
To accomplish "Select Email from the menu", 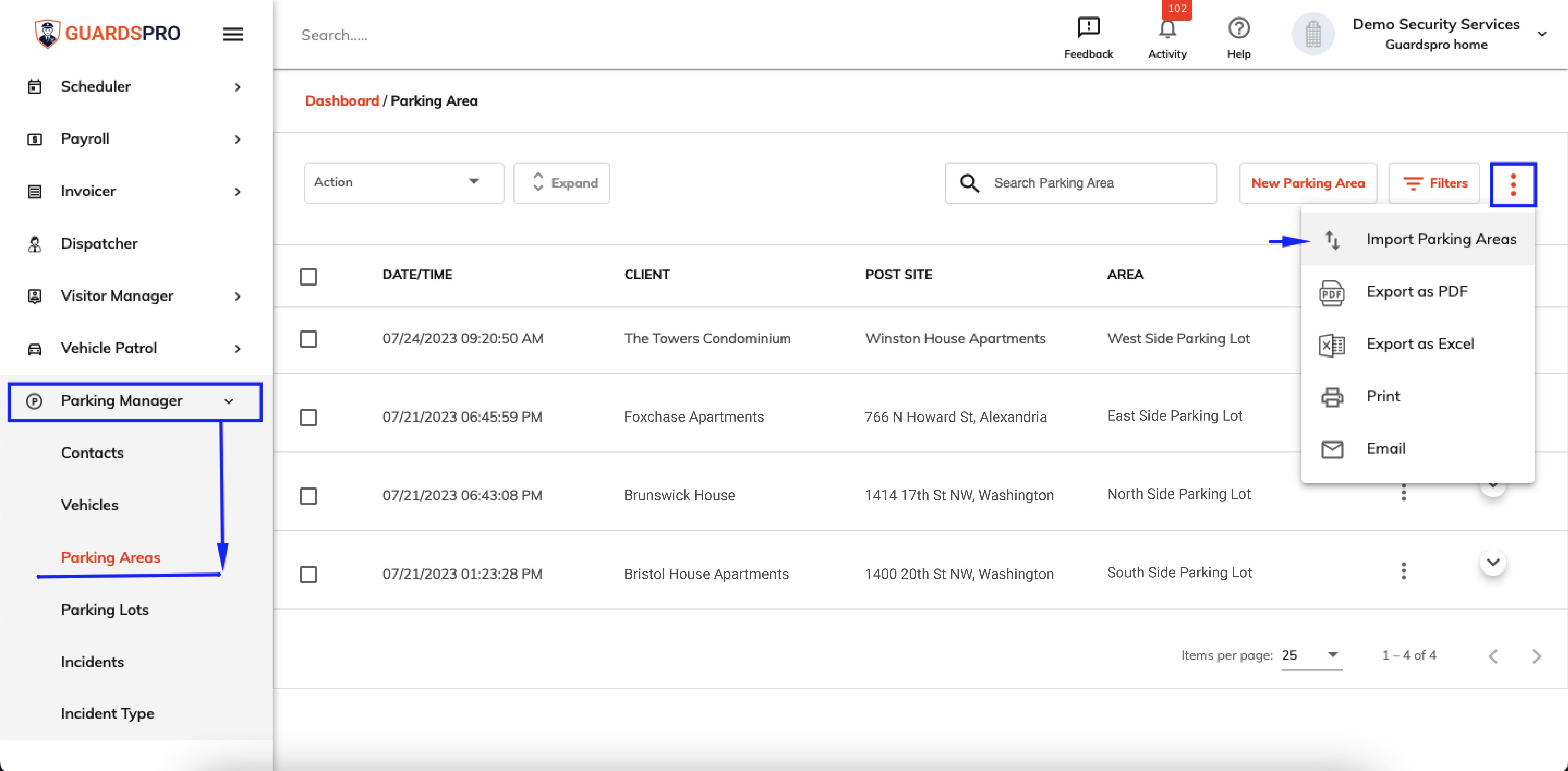I will tap(1418, 449).
